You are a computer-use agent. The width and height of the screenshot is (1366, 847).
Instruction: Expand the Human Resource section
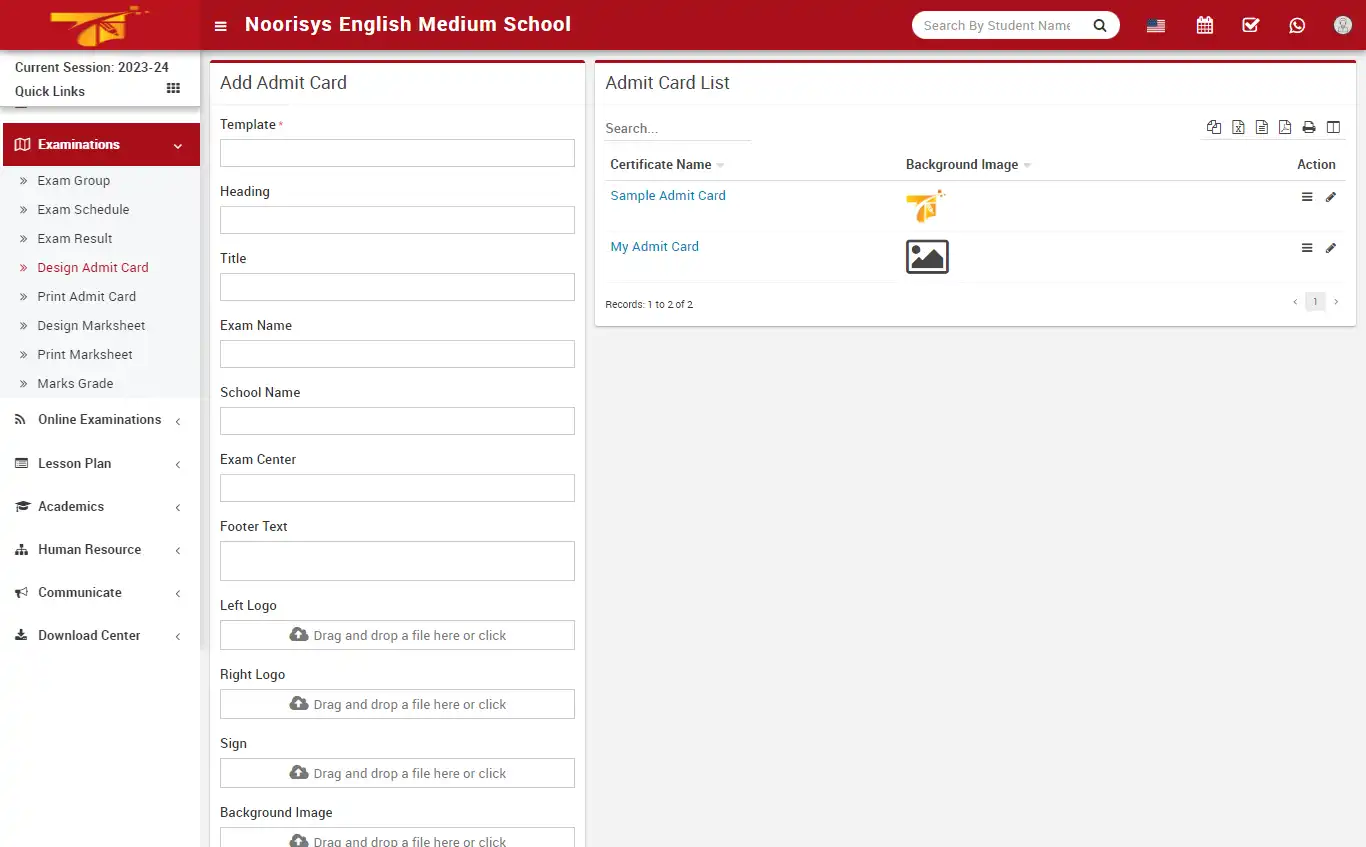pos(88,549)
